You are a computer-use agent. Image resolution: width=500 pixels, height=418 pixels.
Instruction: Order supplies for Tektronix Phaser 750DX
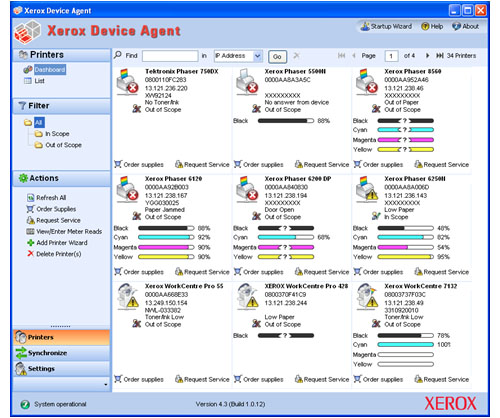coord(139,165)
